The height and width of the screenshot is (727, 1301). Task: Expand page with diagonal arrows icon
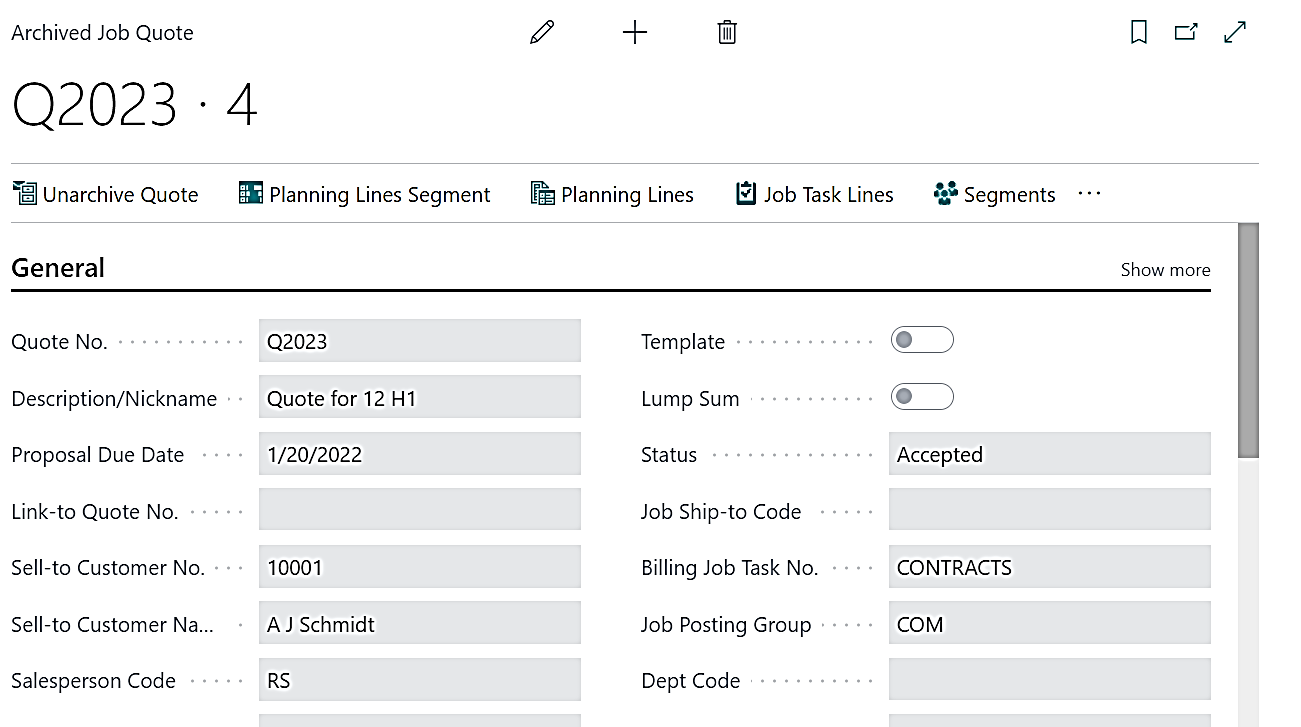coord(1235,33)
